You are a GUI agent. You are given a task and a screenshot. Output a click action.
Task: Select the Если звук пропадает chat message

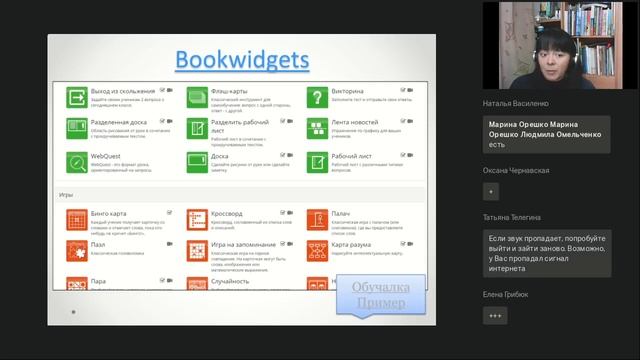[547, 253]
